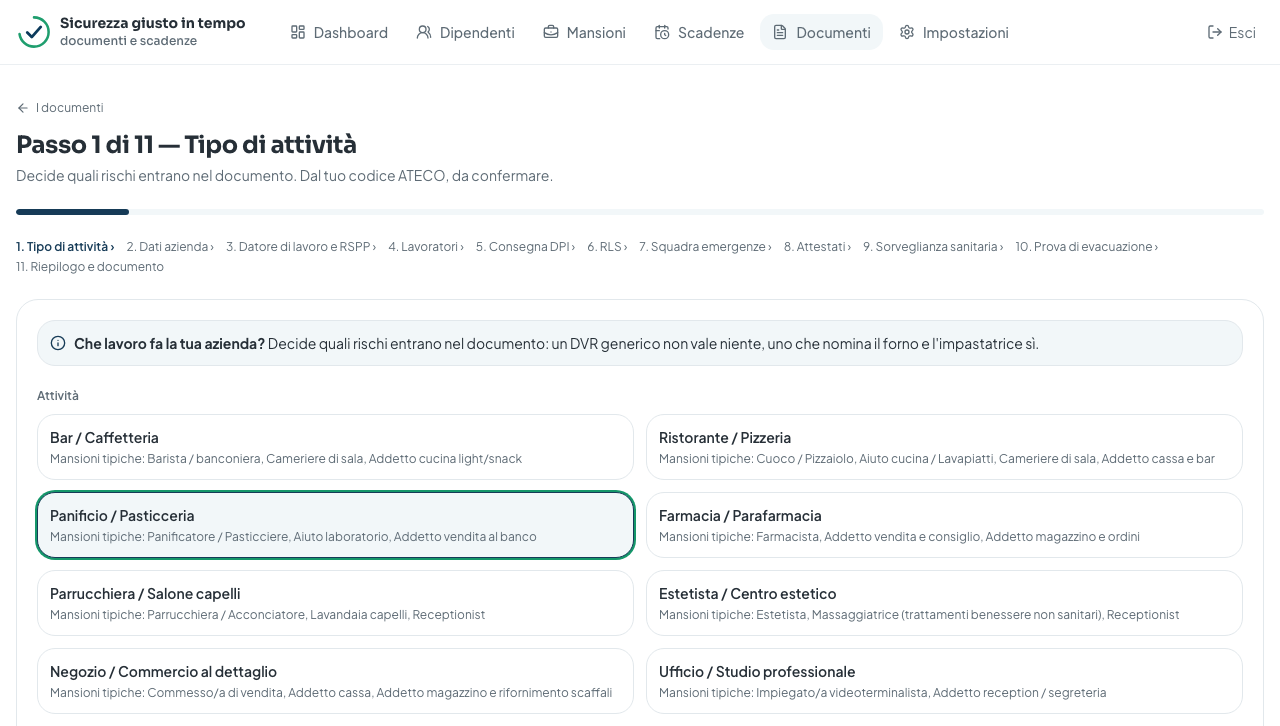Click the green checkmark app logo
The image size is (1280, 726).
[34, 32]
